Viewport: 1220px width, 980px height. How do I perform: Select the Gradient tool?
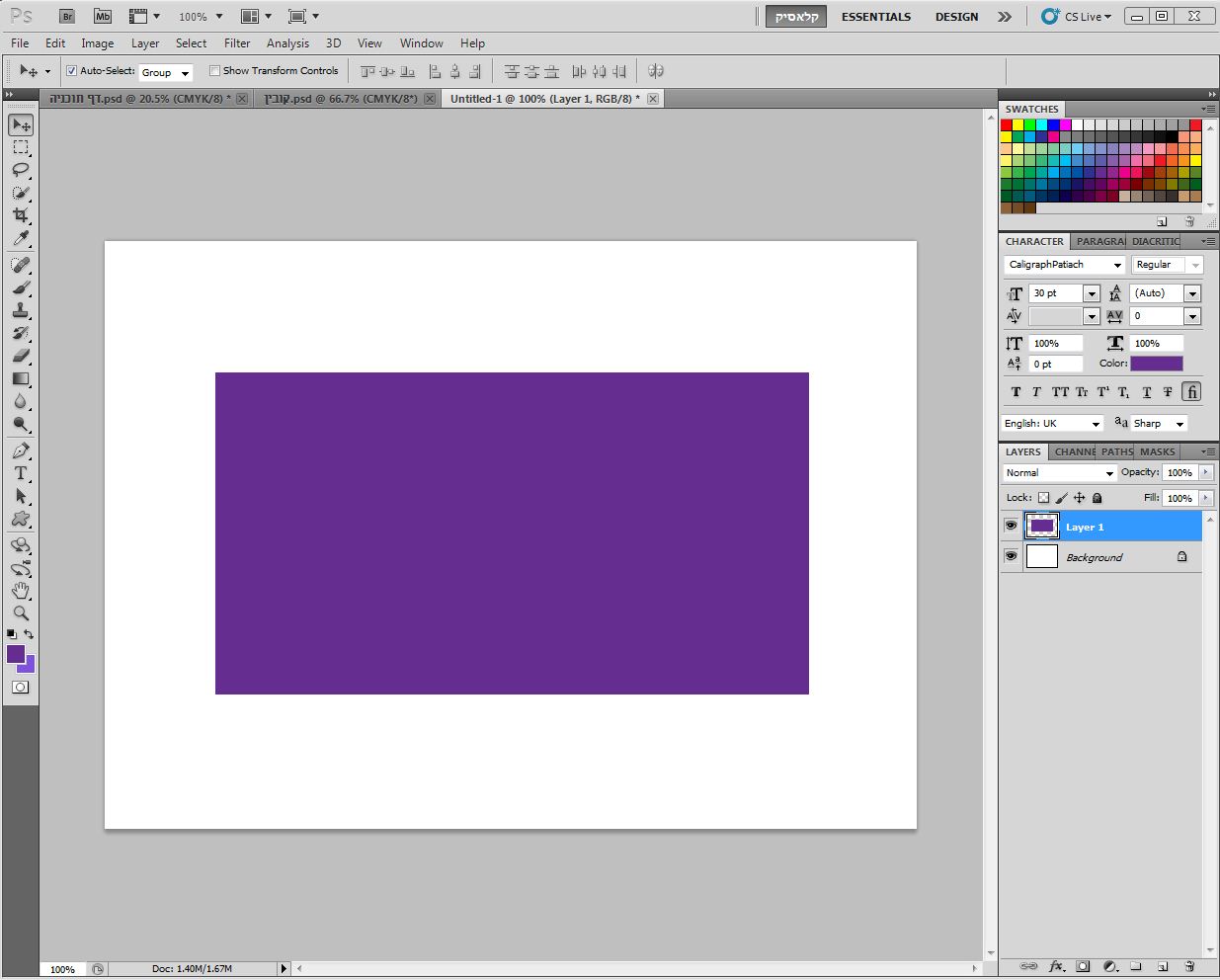click(21, 379)
